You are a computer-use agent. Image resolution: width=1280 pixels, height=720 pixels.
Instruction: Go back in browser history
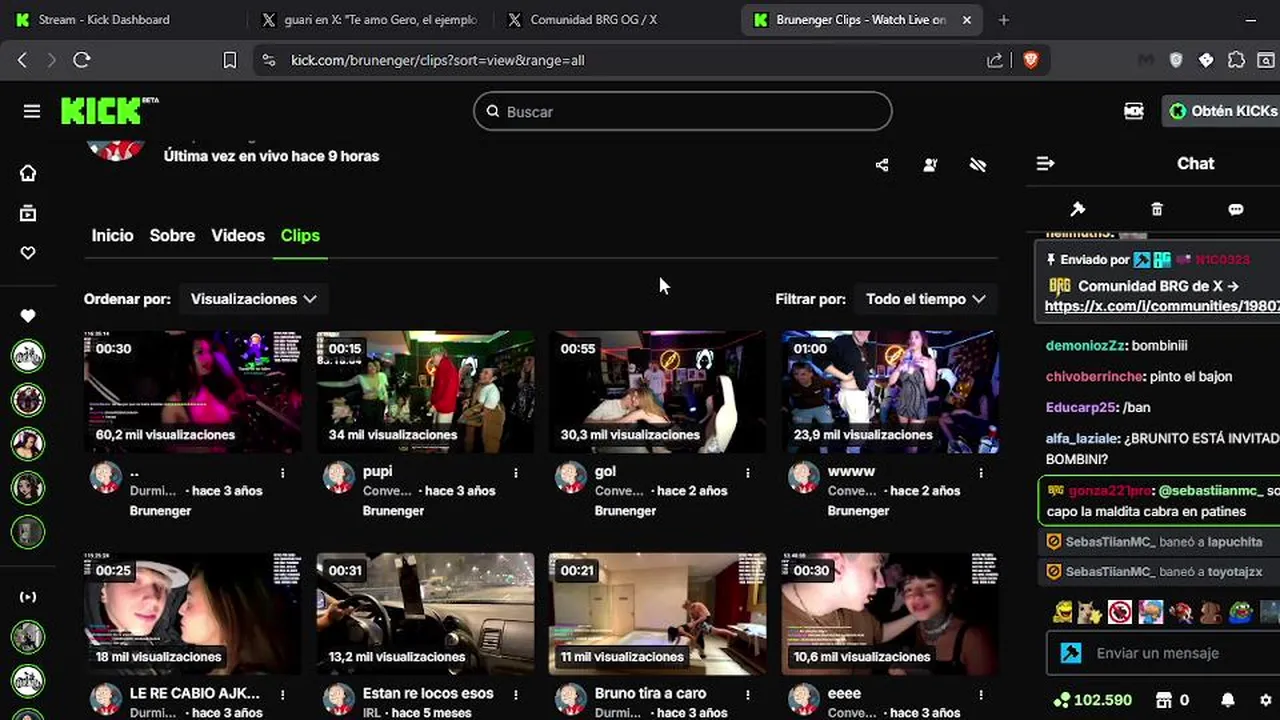click(22, 60)
